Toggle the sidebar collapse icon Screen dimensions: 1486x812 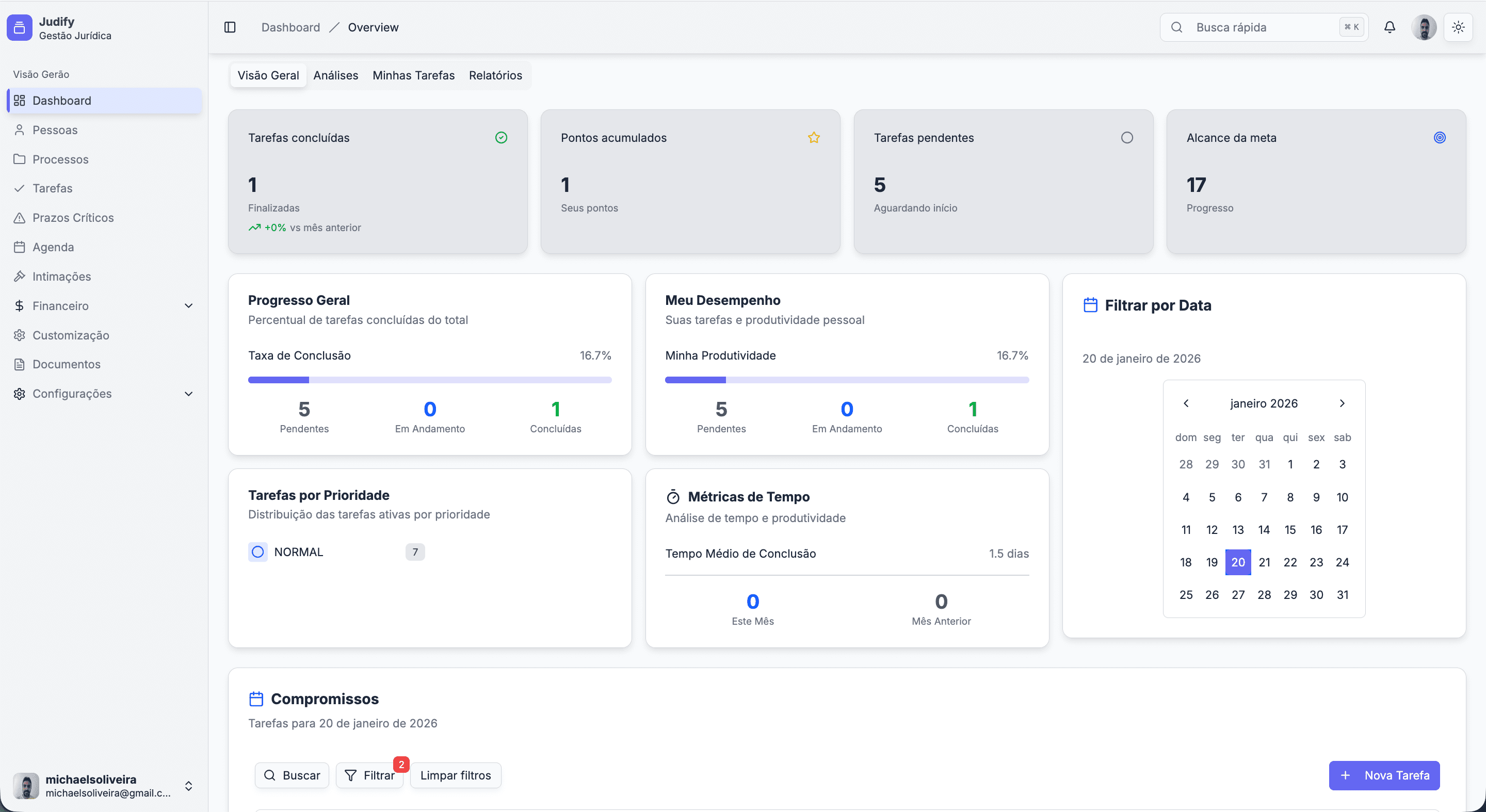[230, 27]
